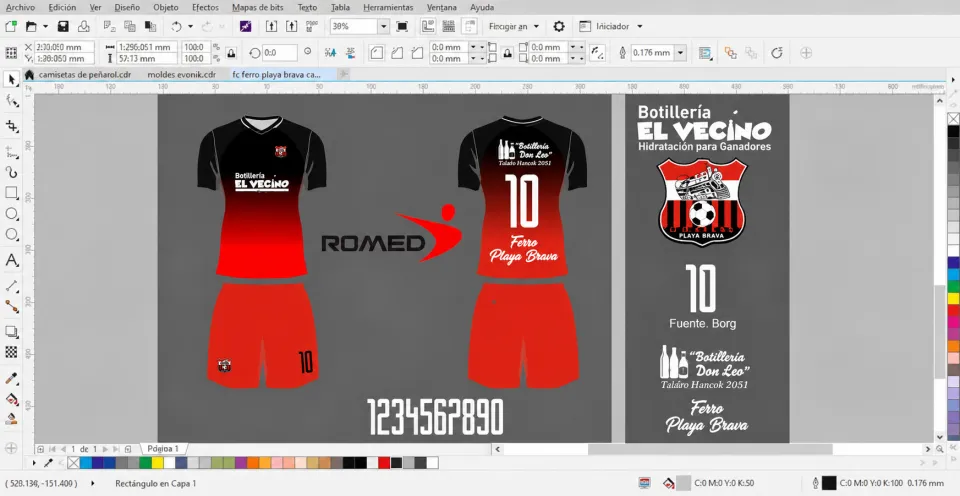Click the Mirror horizontally icon
Screen dimensions: 960x496
[x=331, y=53]
